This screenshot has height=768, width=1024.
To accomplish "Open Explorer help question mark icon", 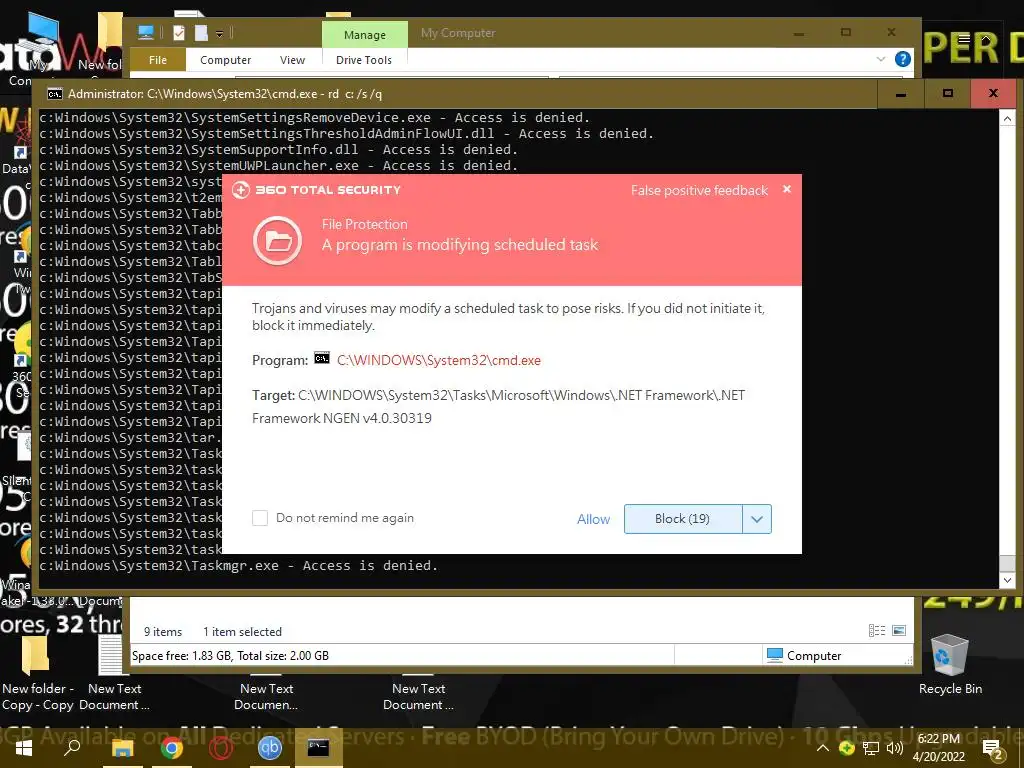I will click(x=903, y=59).
